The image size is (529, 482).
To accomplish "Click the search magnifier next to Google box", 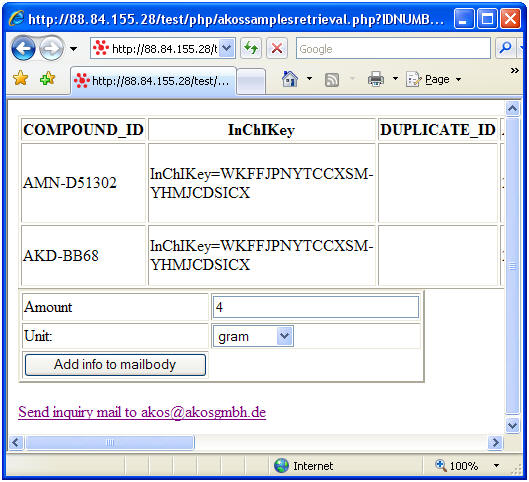I will tap(505, 48).
